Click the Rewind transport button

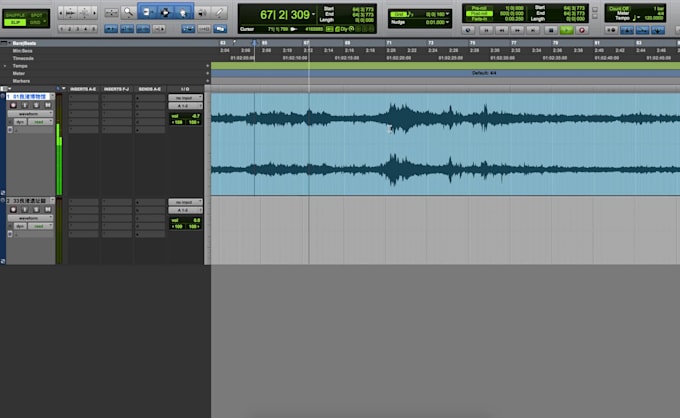[x=502, y=30]
